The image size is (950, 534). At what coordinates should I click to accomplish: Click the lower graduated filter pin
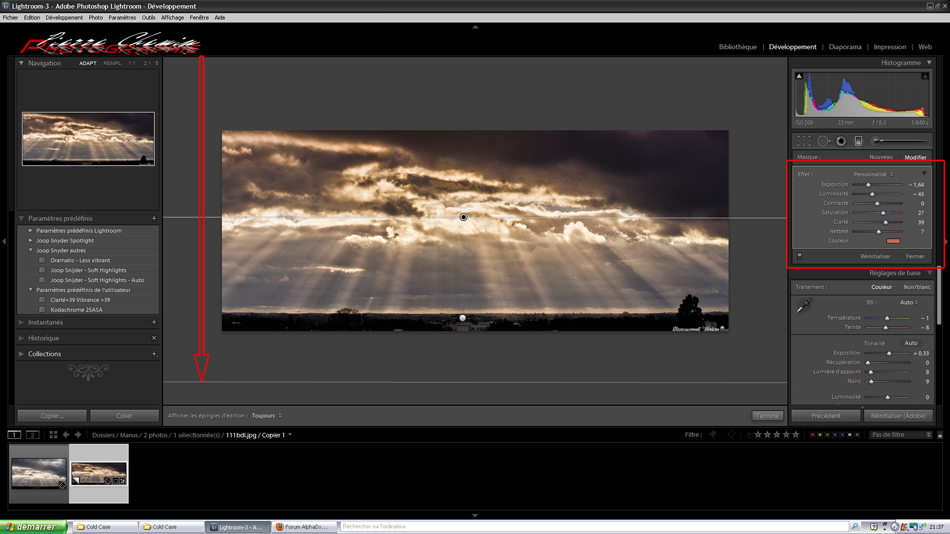(463, 318)
